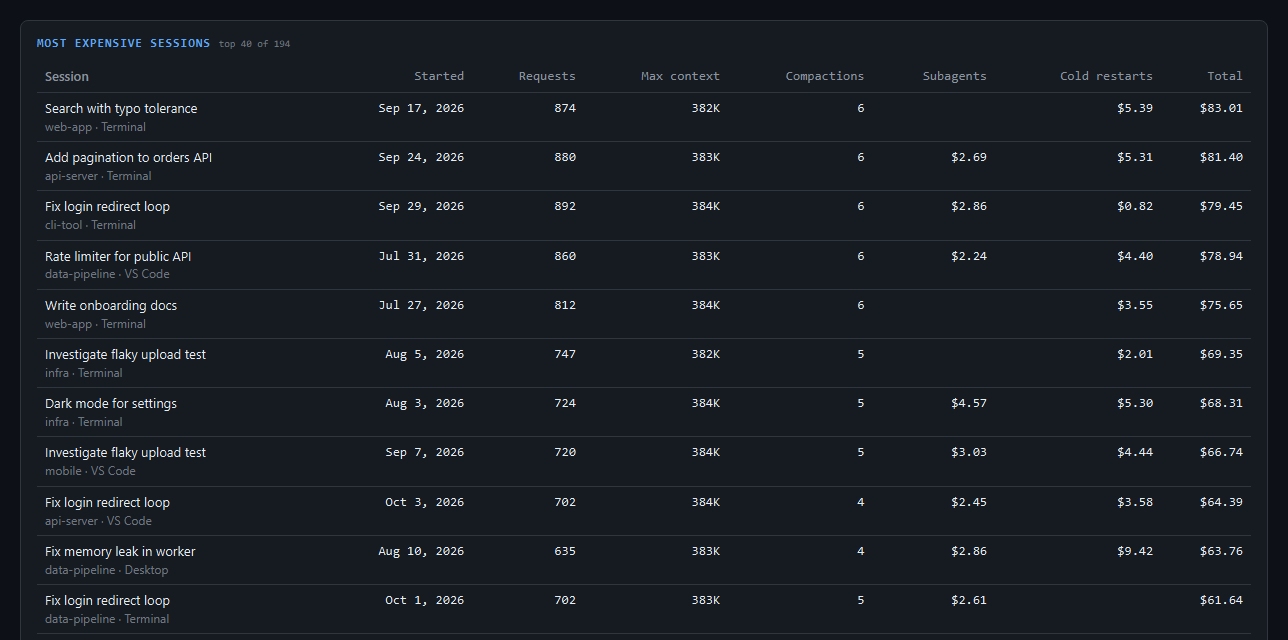Click the 720 requests value
This screenshot has width=1288, height=640.
[x=565, y=452]
